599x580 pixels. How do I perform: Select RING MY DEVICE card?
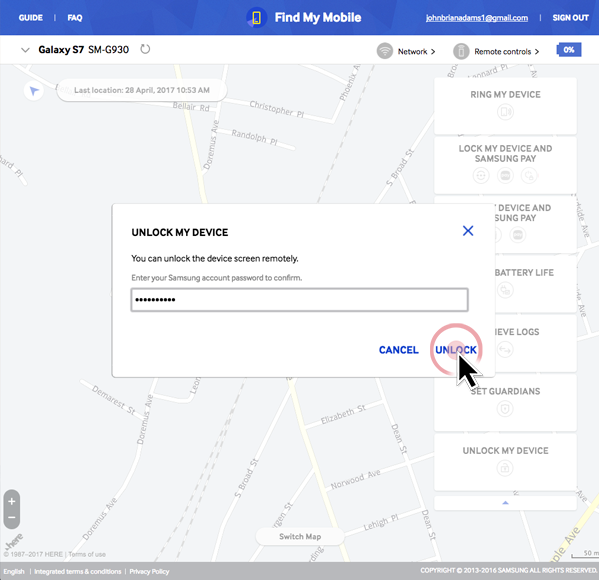[505, 105]
